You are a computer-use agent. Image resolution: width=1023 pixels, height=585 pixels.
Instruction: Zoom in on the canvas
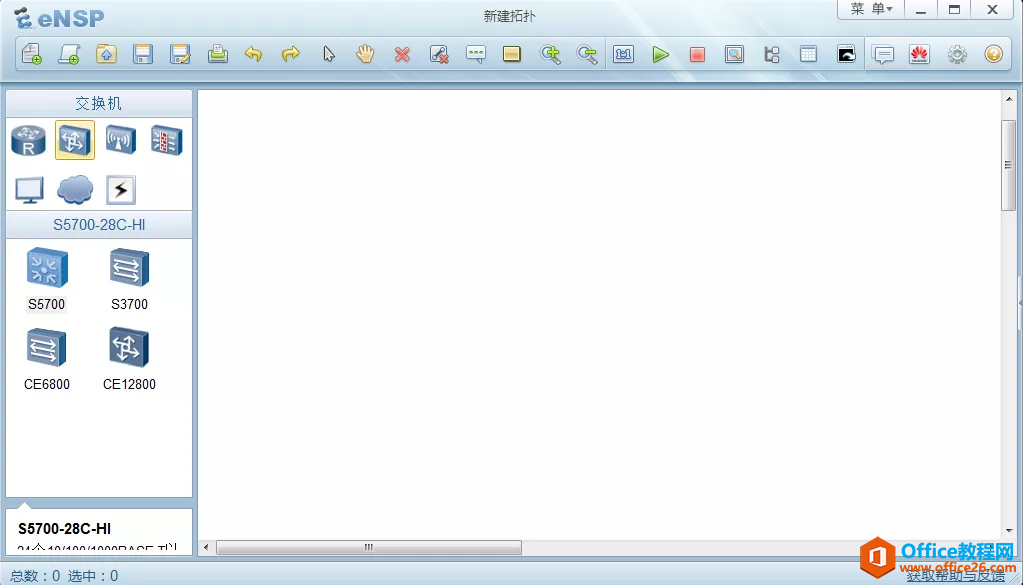[x=550, y=54]
